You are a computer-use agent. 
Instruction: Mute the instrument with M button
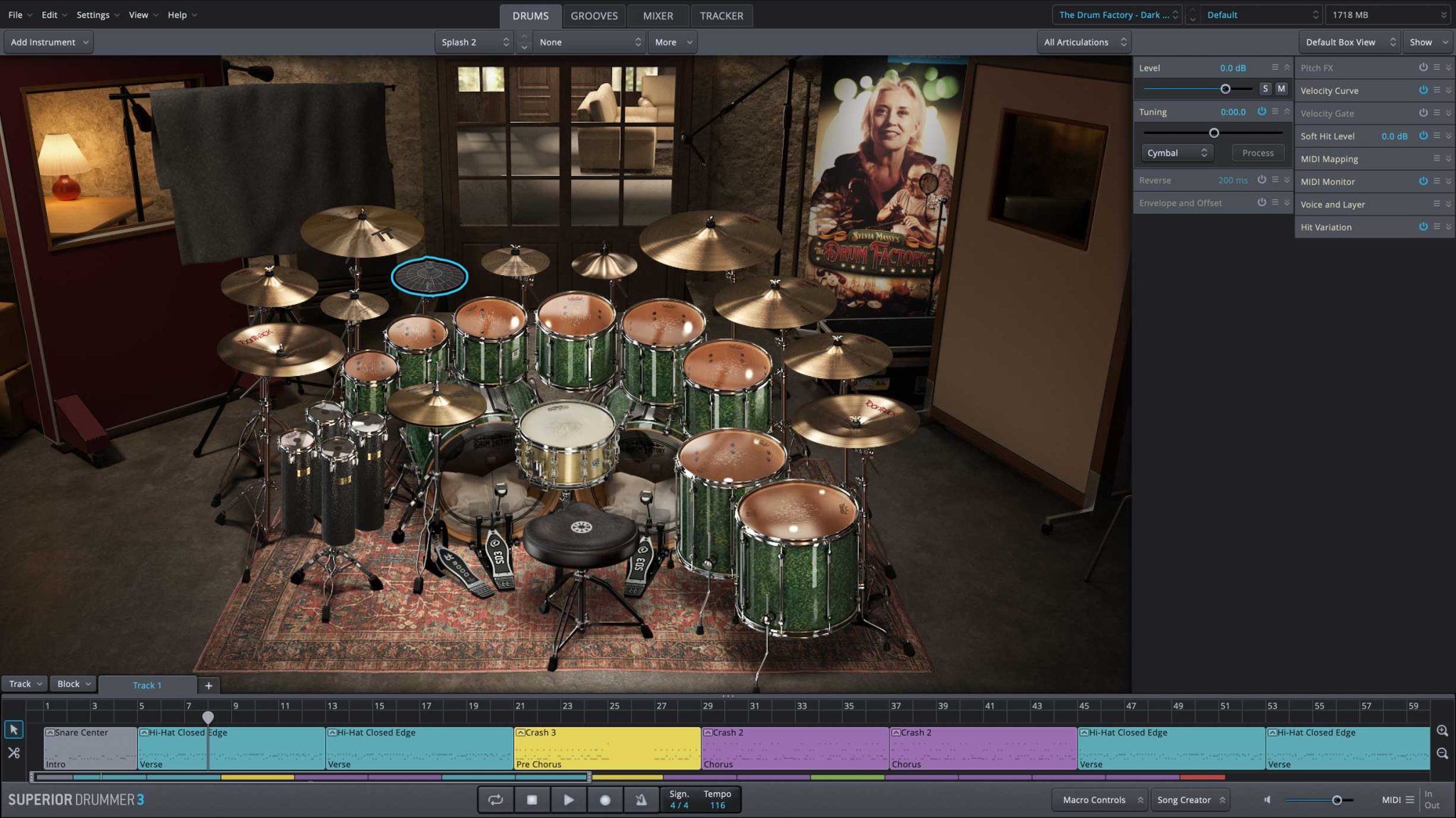pyautogui.click(x=1281, y=89)
